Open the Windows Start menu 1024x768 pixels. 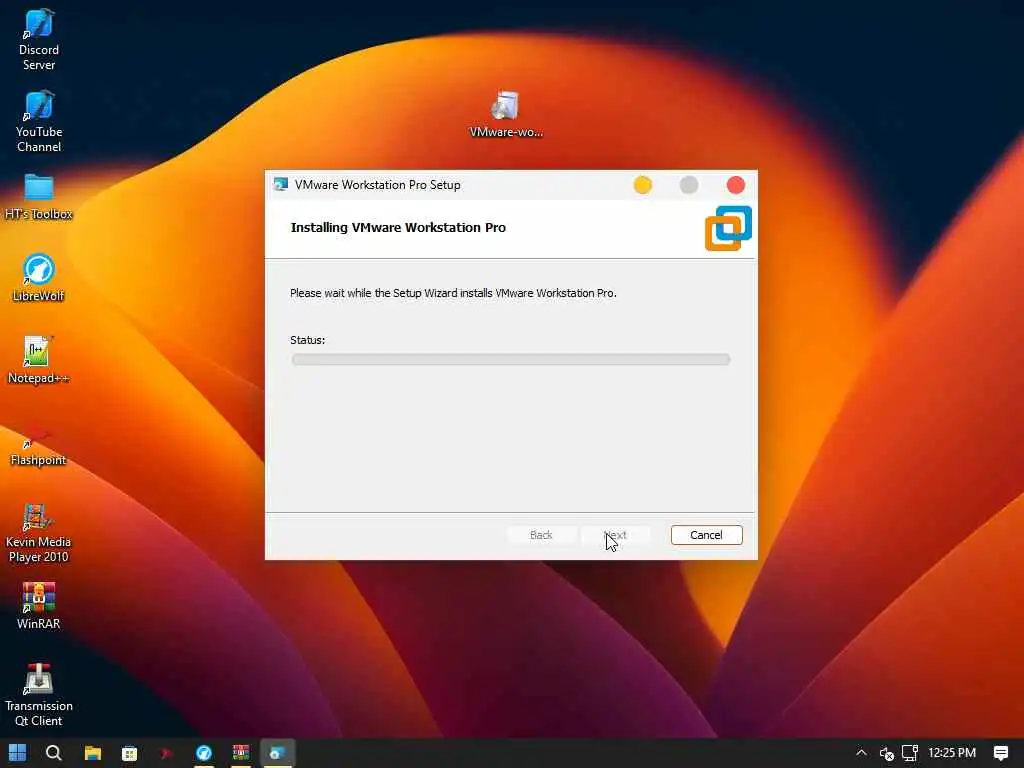pos(18,753)
